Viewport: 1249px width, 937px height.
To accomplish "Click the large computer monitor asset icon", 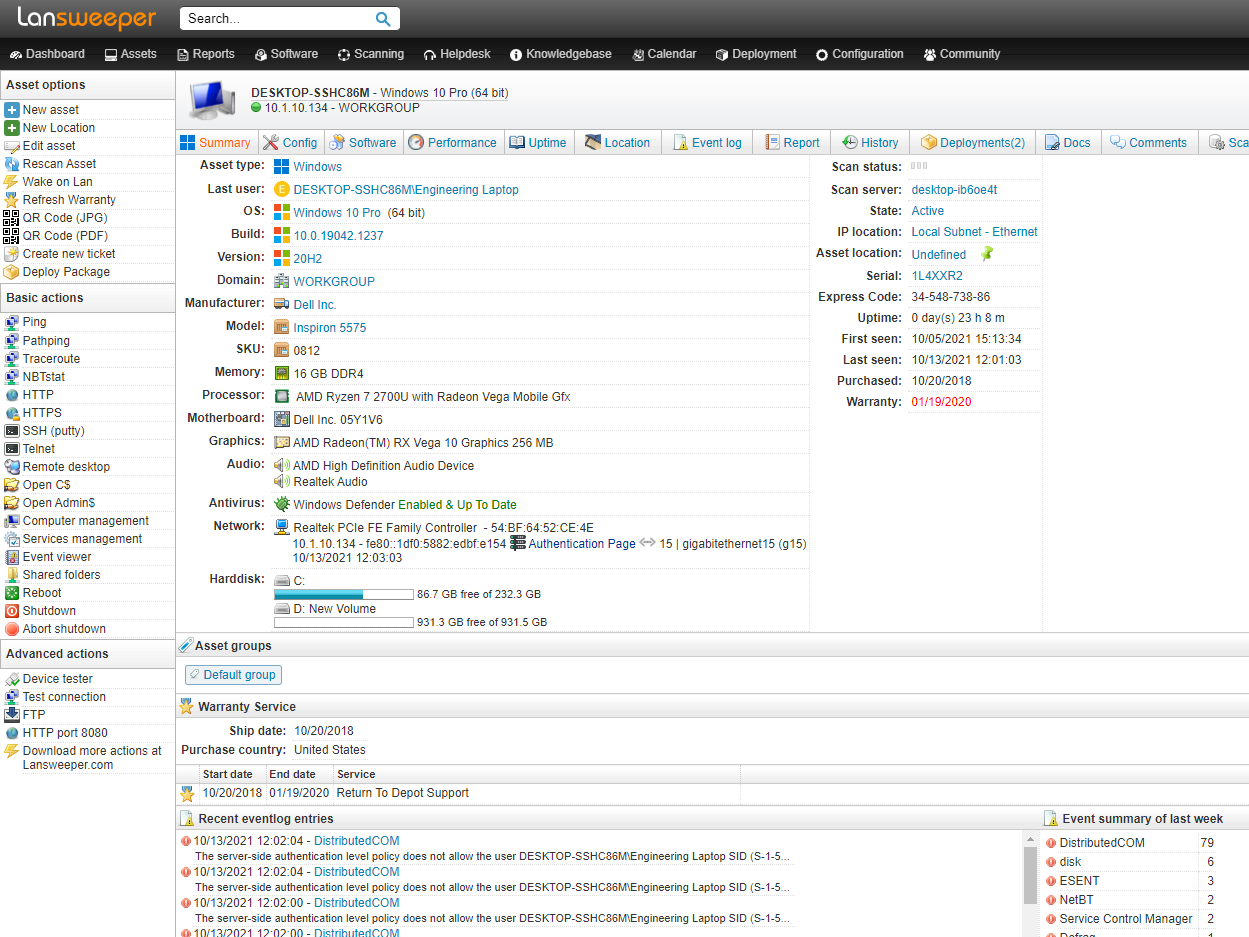I will point(211,100).
